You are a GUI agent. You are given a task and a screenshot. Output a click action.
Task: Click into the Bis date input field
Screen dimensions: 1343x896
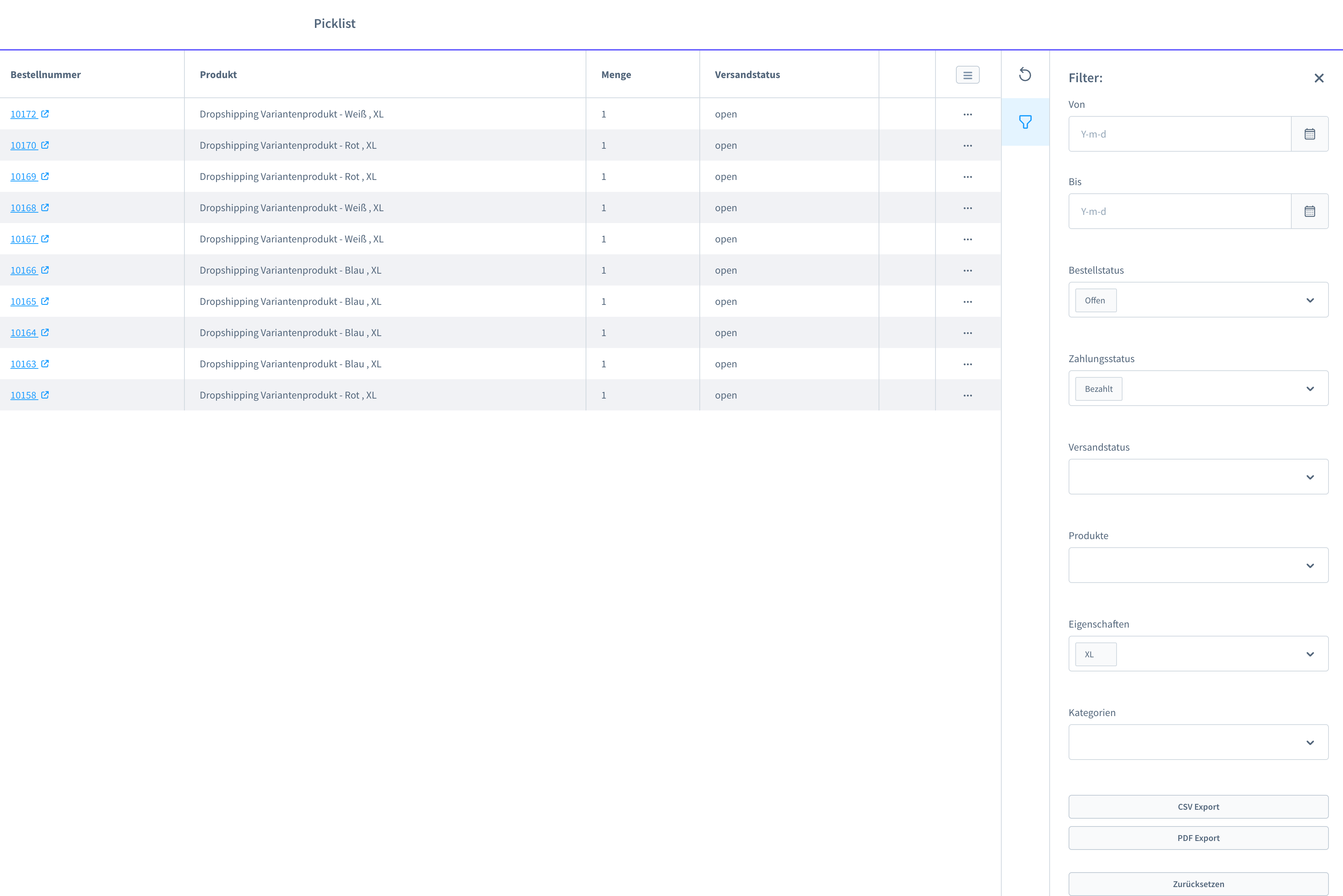1179,212
